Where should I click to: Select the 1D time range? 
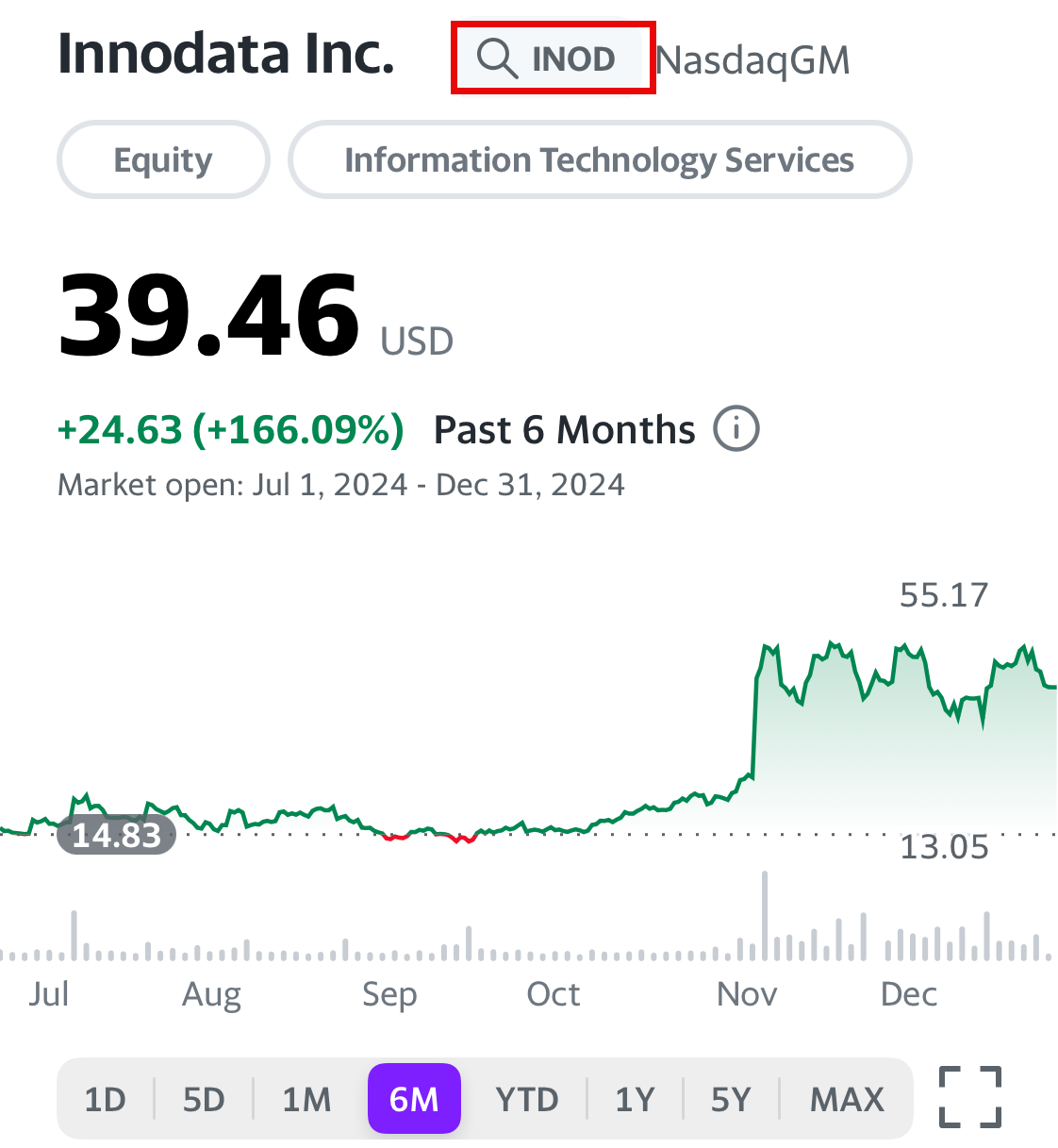coord(106,1099)
